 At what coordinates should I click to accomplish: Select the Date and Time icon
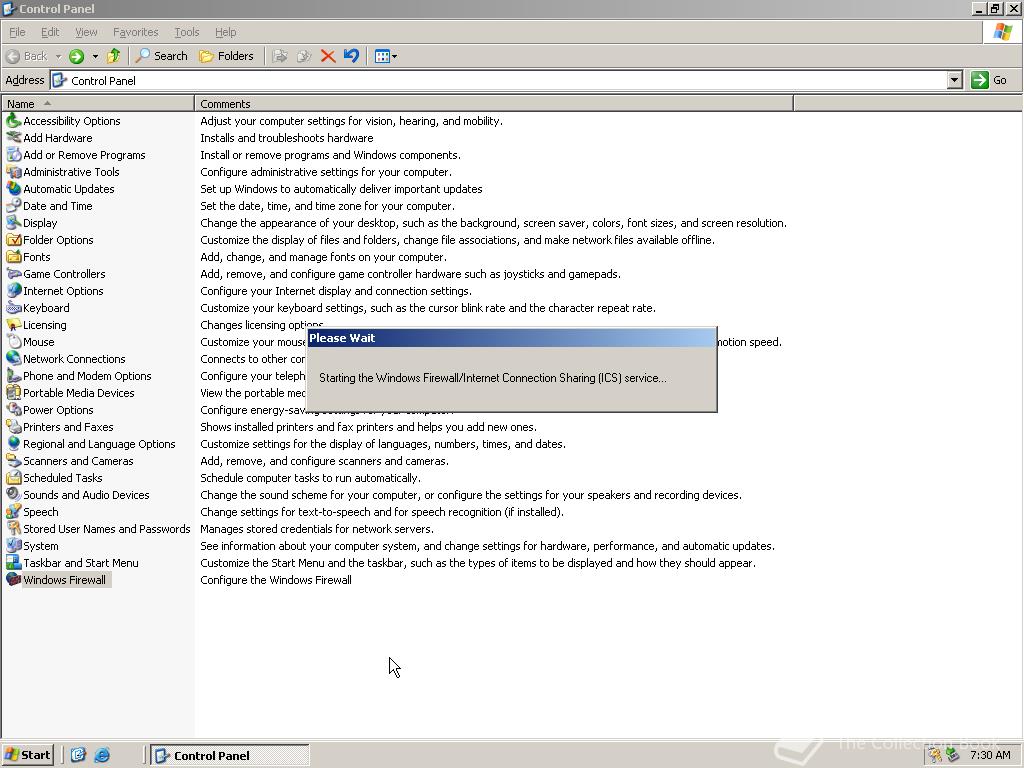[x=13, y=206]
